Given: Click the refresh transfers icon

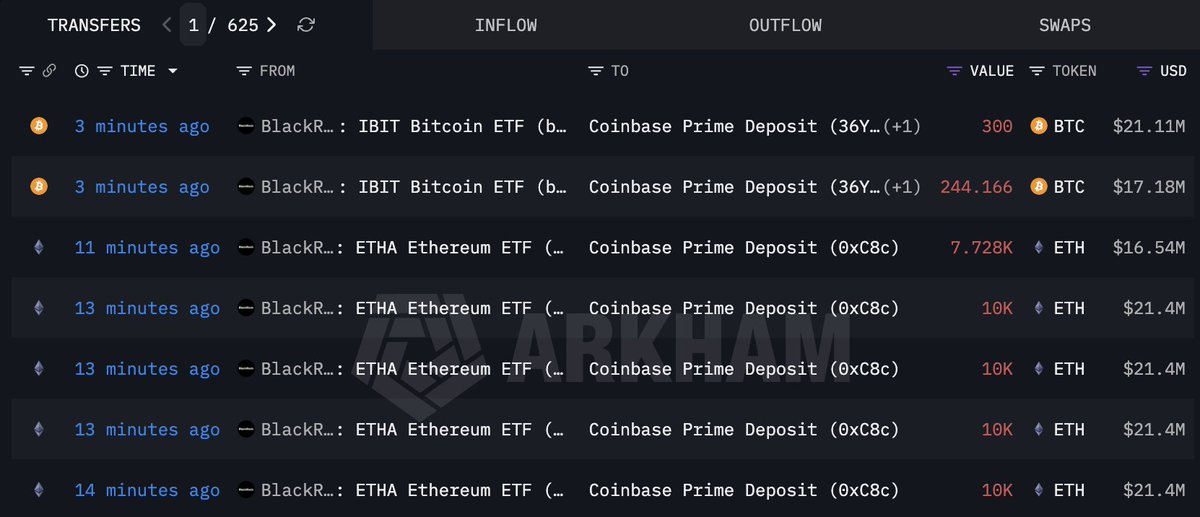Looking at the screenshot, I should click(x=306, y=25).
